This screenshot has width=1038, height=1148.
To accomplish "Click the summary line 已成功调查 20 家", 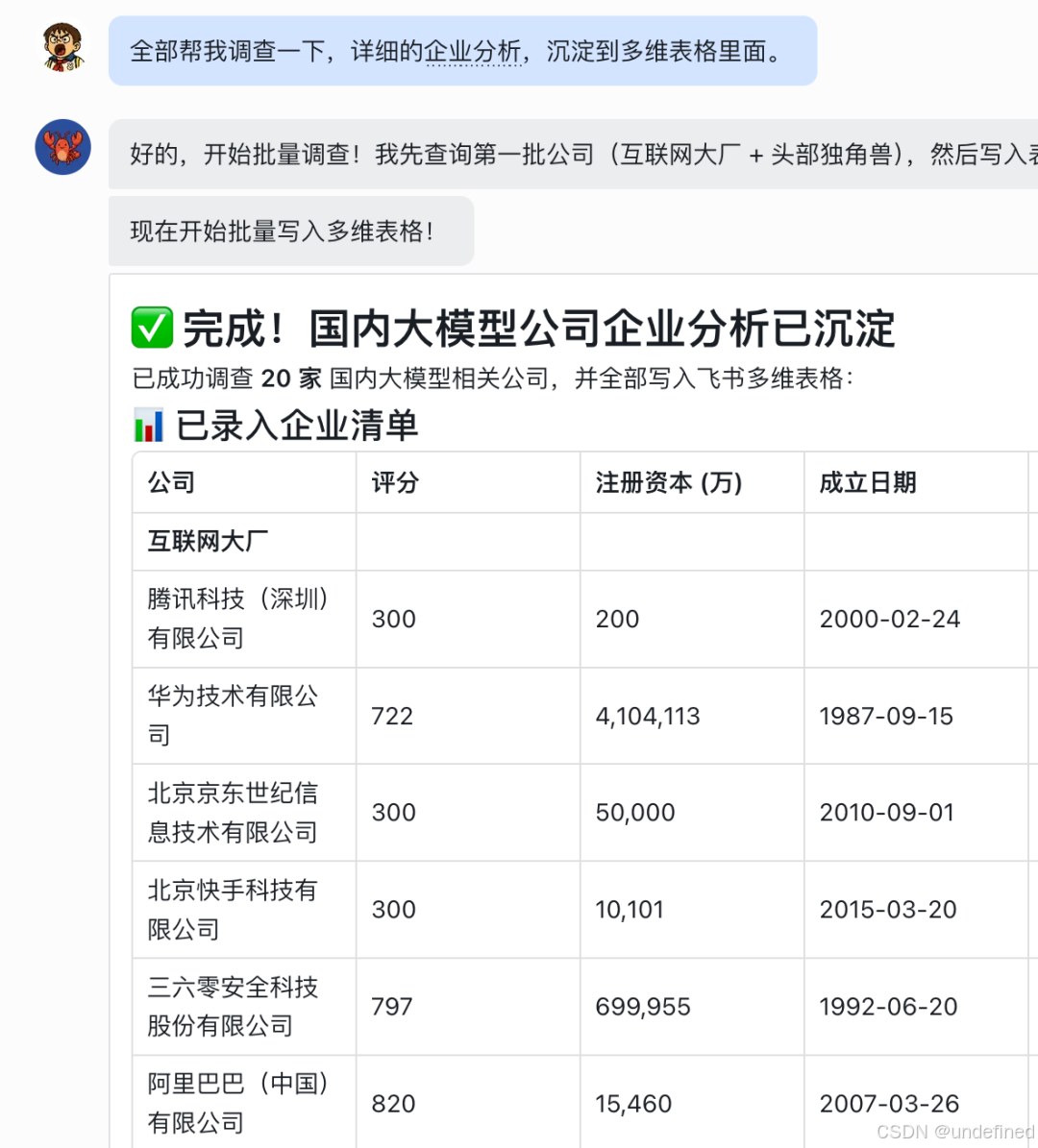I will (493, 379).
